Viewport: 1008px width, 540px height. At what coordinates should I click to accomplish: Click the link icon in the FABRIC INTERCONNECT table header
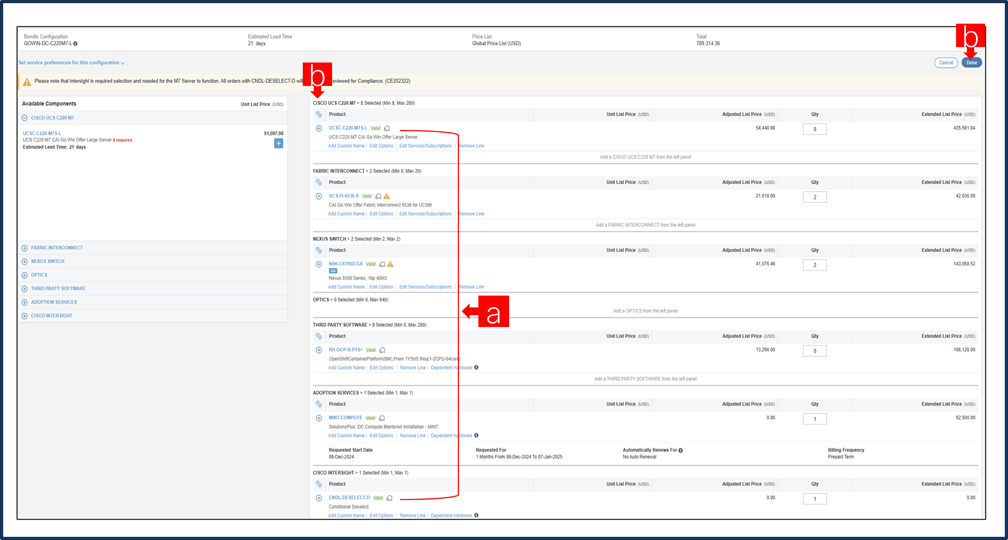point(319,182)
